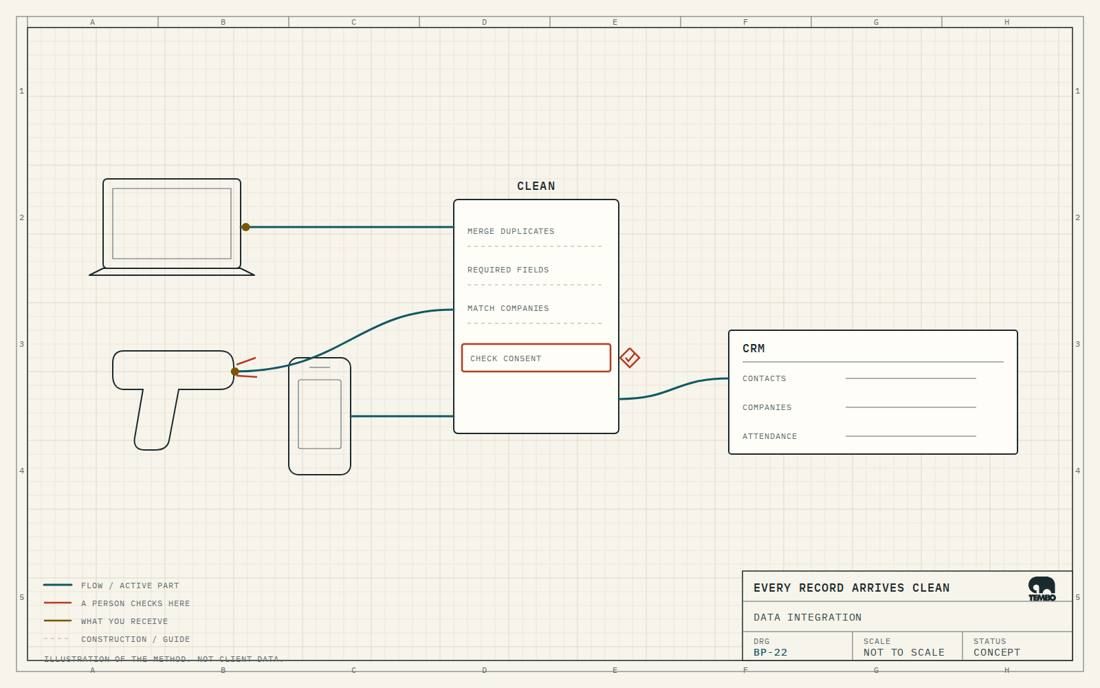Click the ATTENDANCE row in CRM
This screenshot has width=1100, height=688.
click(x=859, y=436)
